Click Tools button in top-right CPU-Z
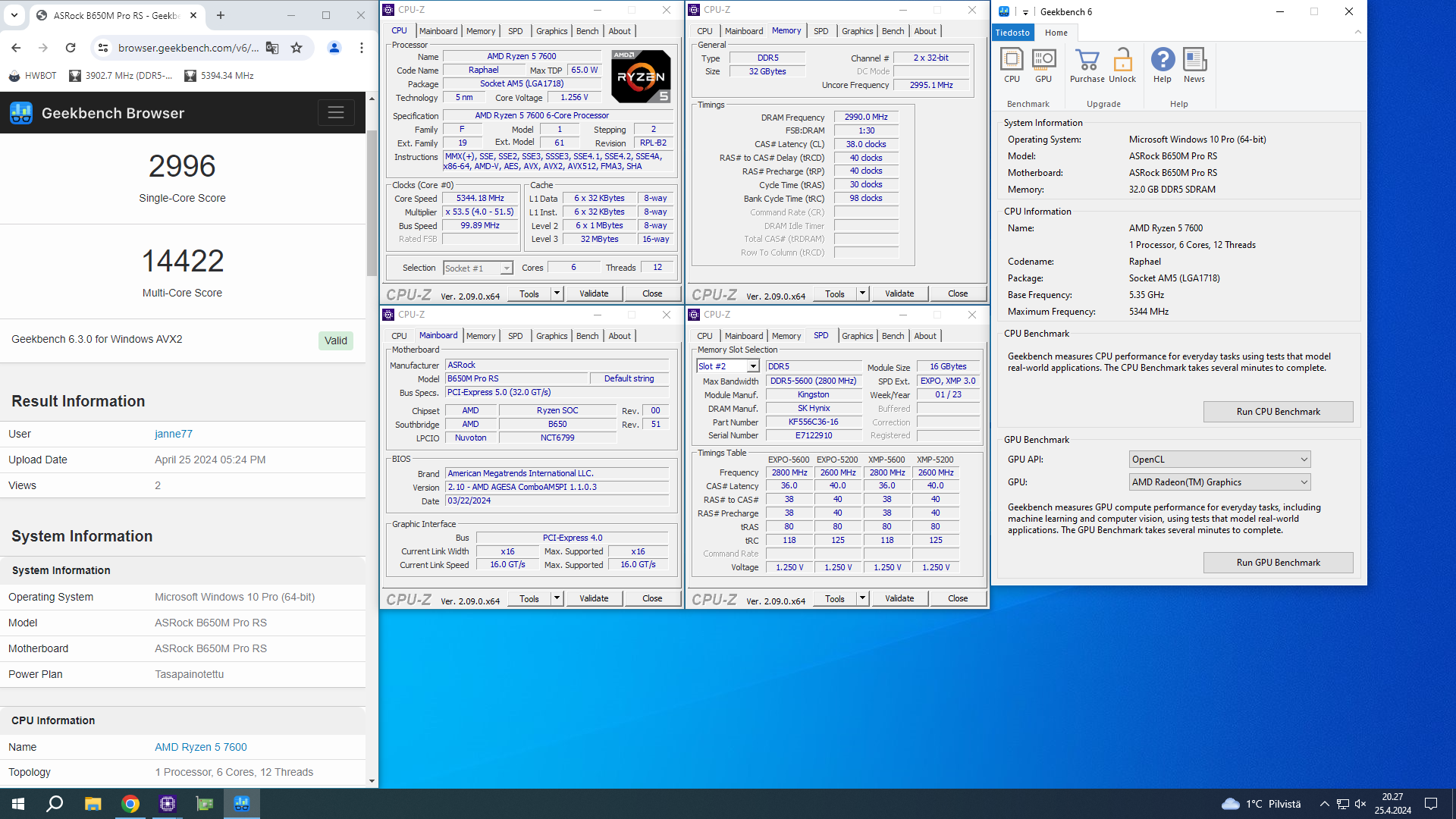 coord(834,293)
